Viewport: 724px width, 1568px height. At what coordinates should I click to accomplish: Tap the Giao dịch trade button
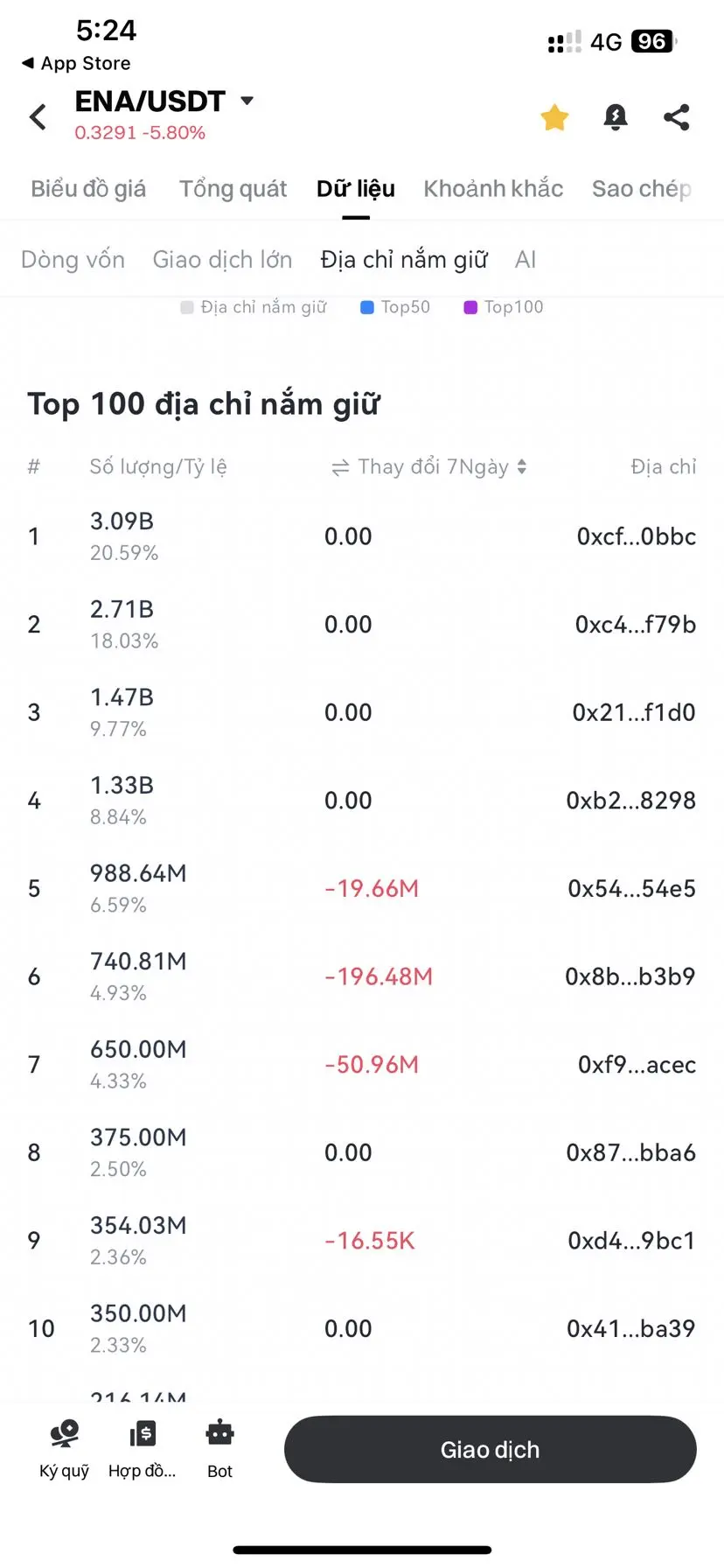(490, 1449)
